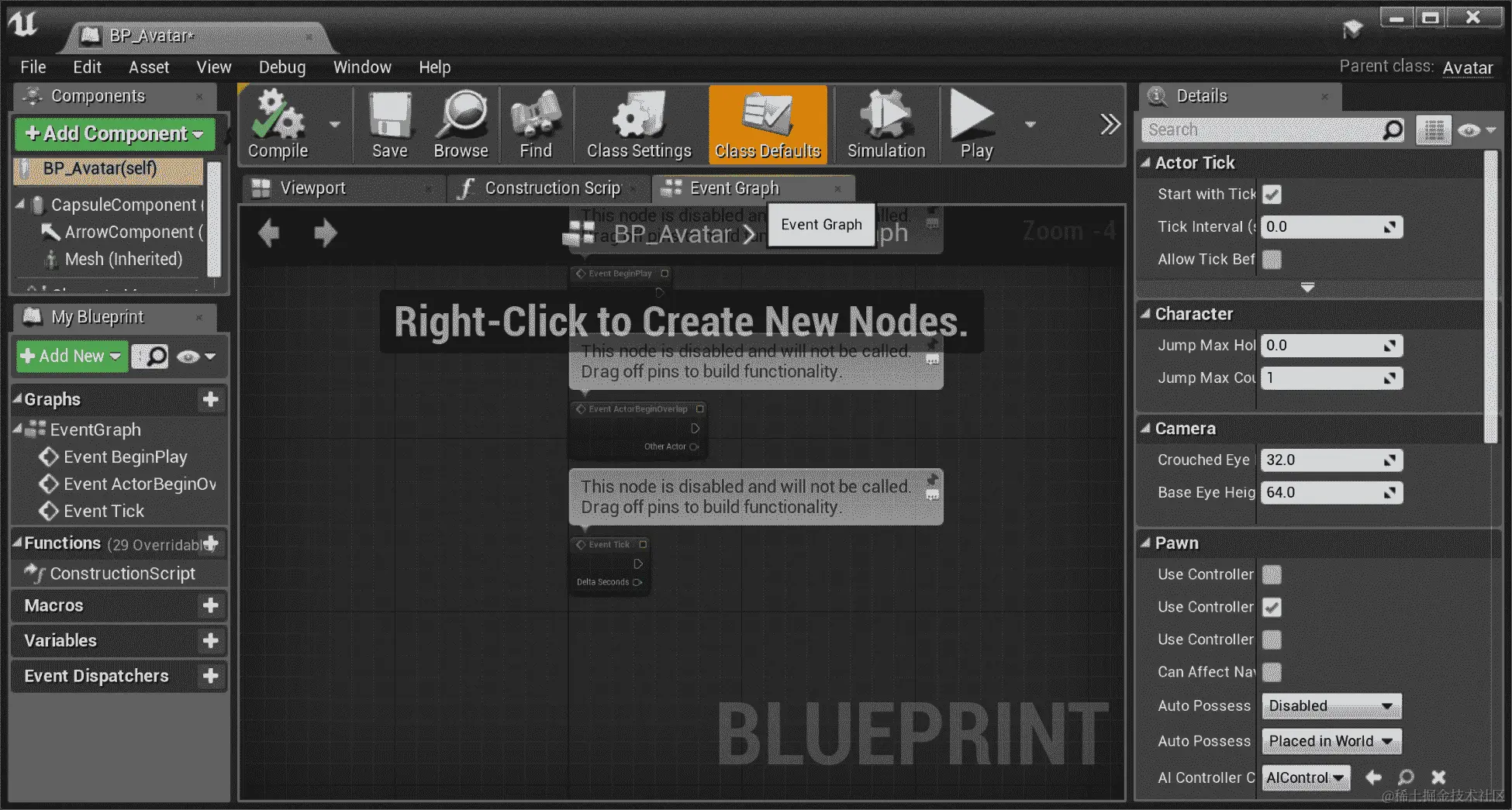Open Class Settings gear icon

[x=639, y=124]
